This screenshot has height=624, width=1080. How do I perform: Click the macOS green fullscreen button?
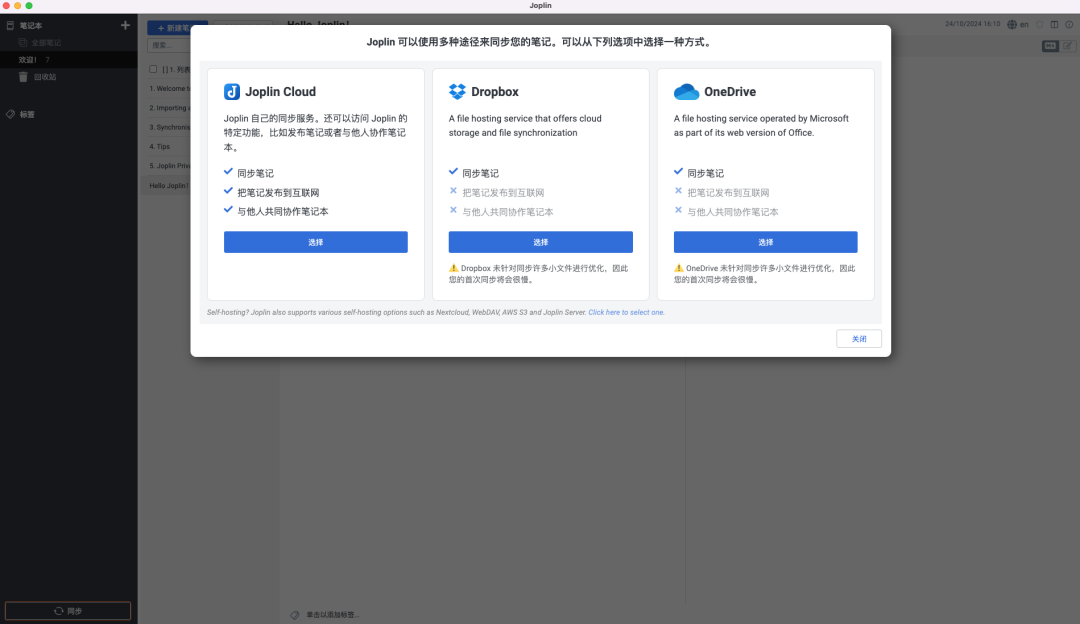[x=29, y=6]
